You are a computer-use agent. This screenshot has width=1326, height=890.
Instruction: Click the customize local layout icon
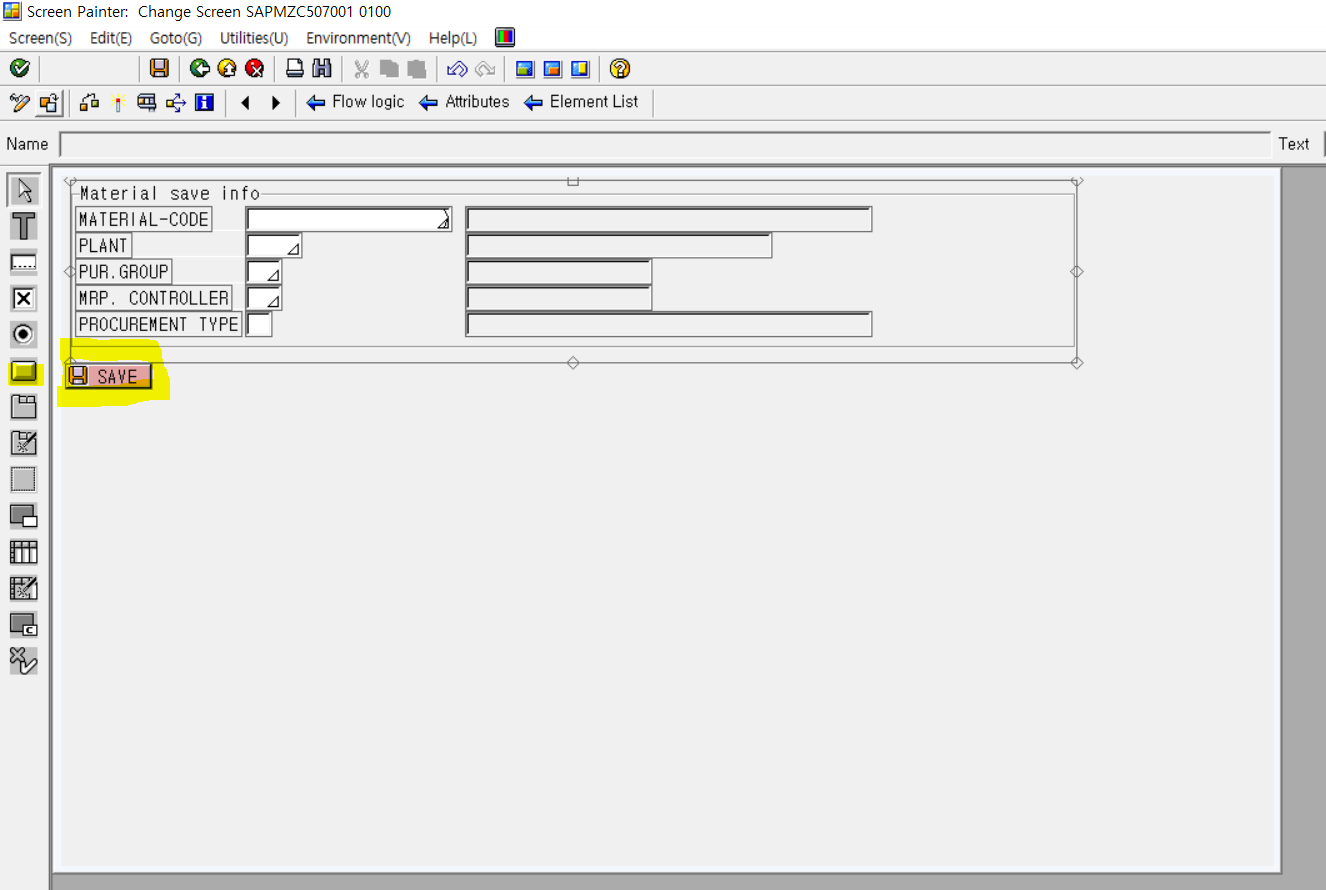click(x=505, y=38)
